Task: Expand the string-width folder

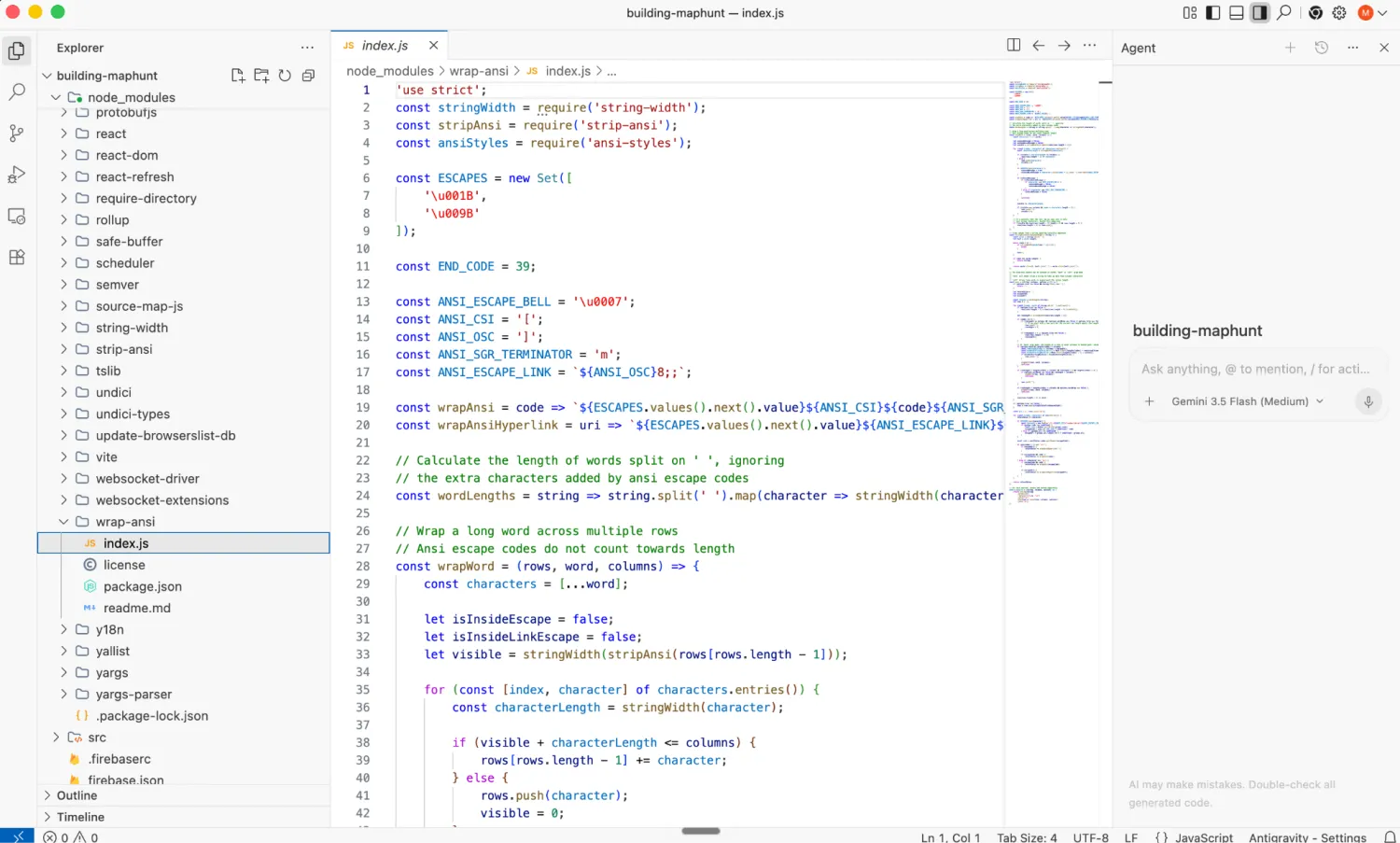Action: (x=64, y=328)
